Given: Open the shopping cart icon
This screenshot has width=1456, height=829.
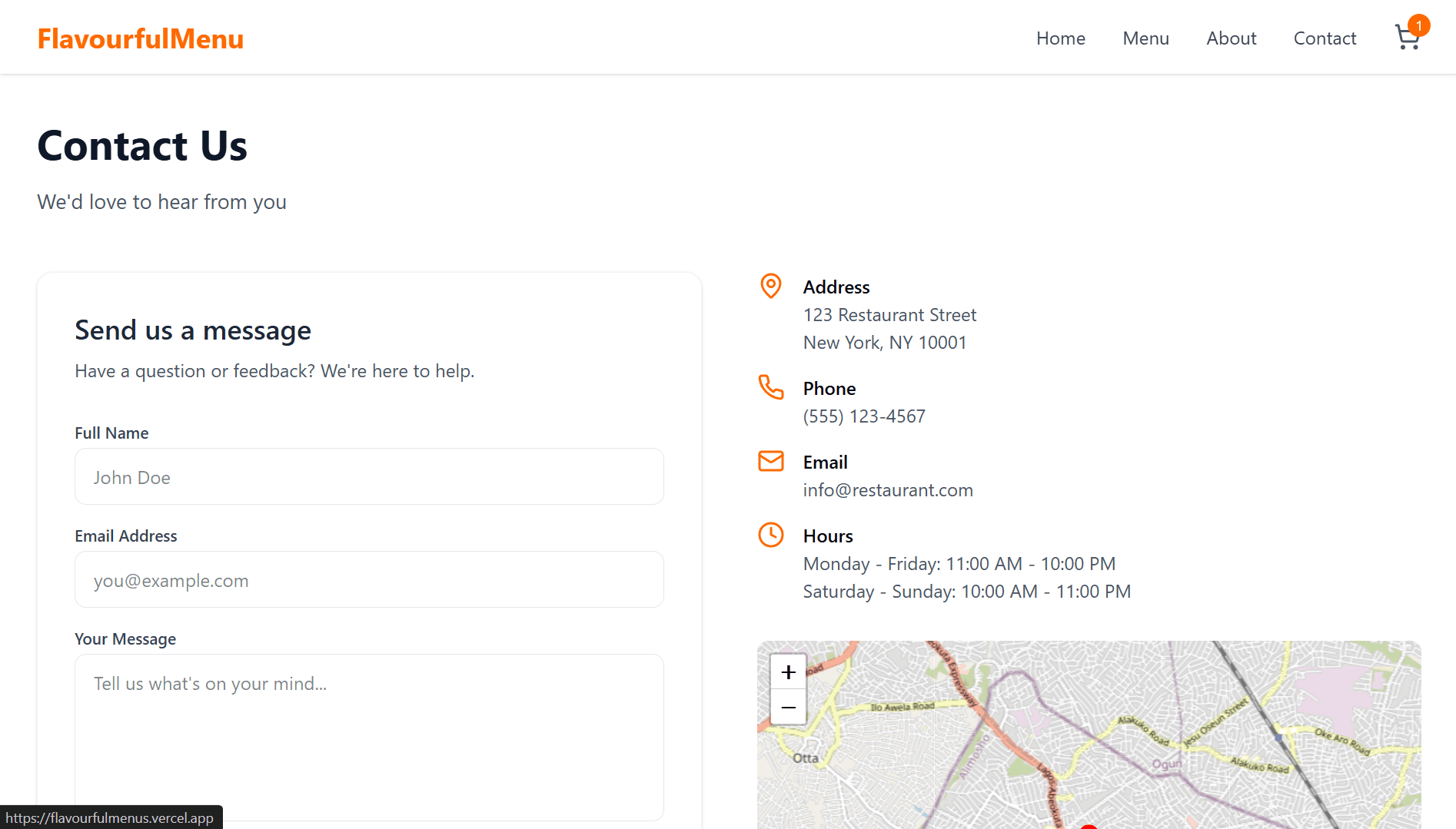Looking at the screenshot, I should pyautogui.click(x=1406, y=38).
